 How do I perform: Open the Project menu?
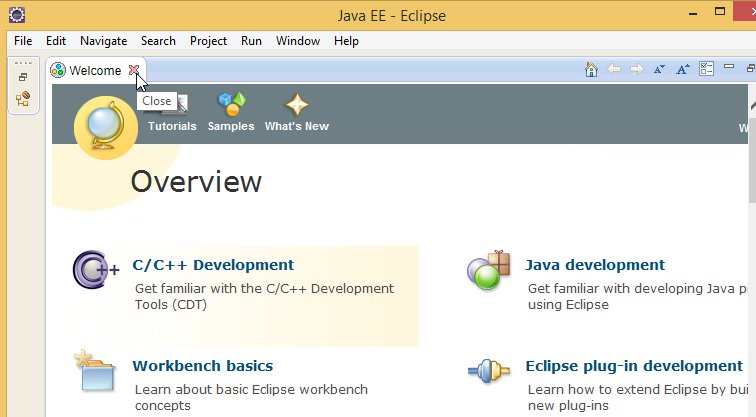[208, 41]
